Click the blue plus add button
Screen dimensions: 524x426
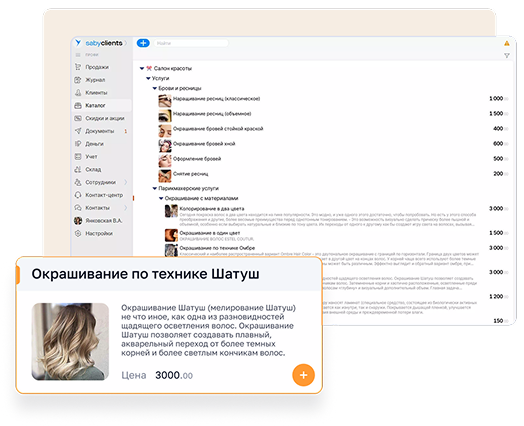tap(143, 43)
